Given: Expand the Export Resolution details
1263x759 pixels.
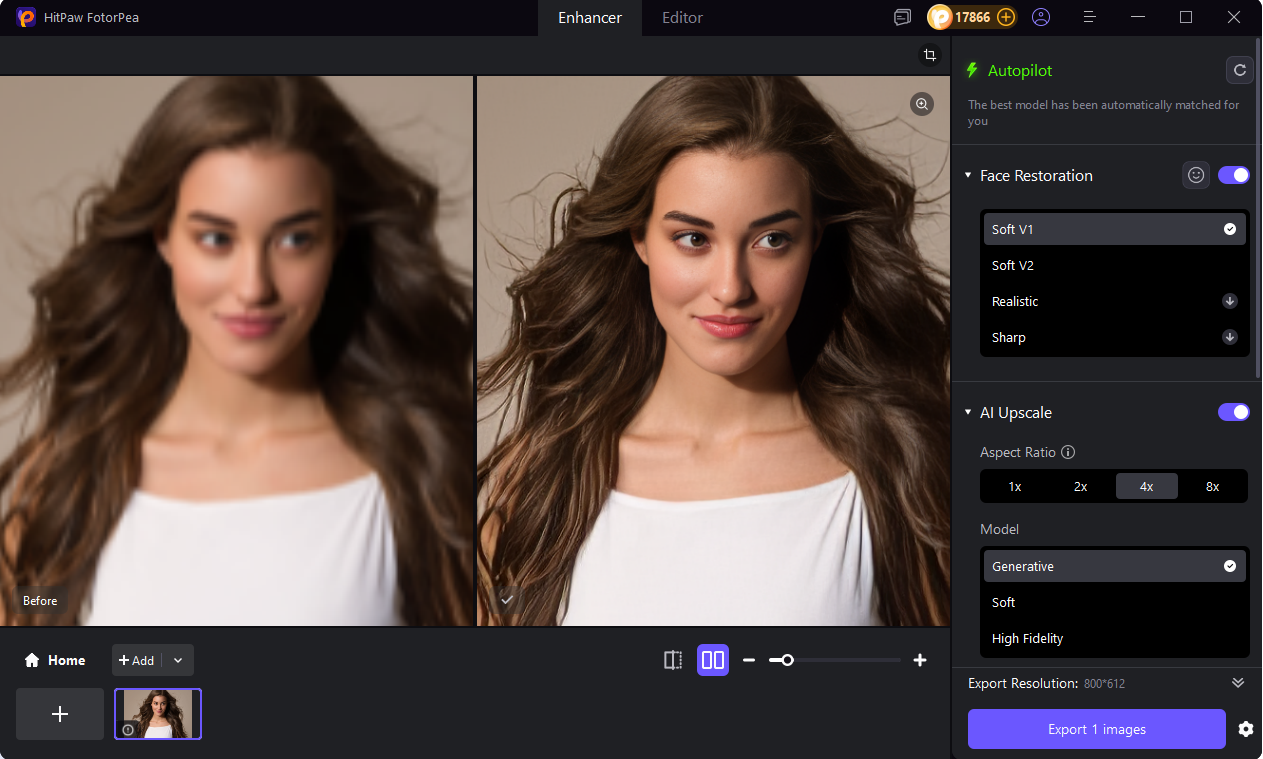Looking at the screenshot, I should tap(1237, 683).
